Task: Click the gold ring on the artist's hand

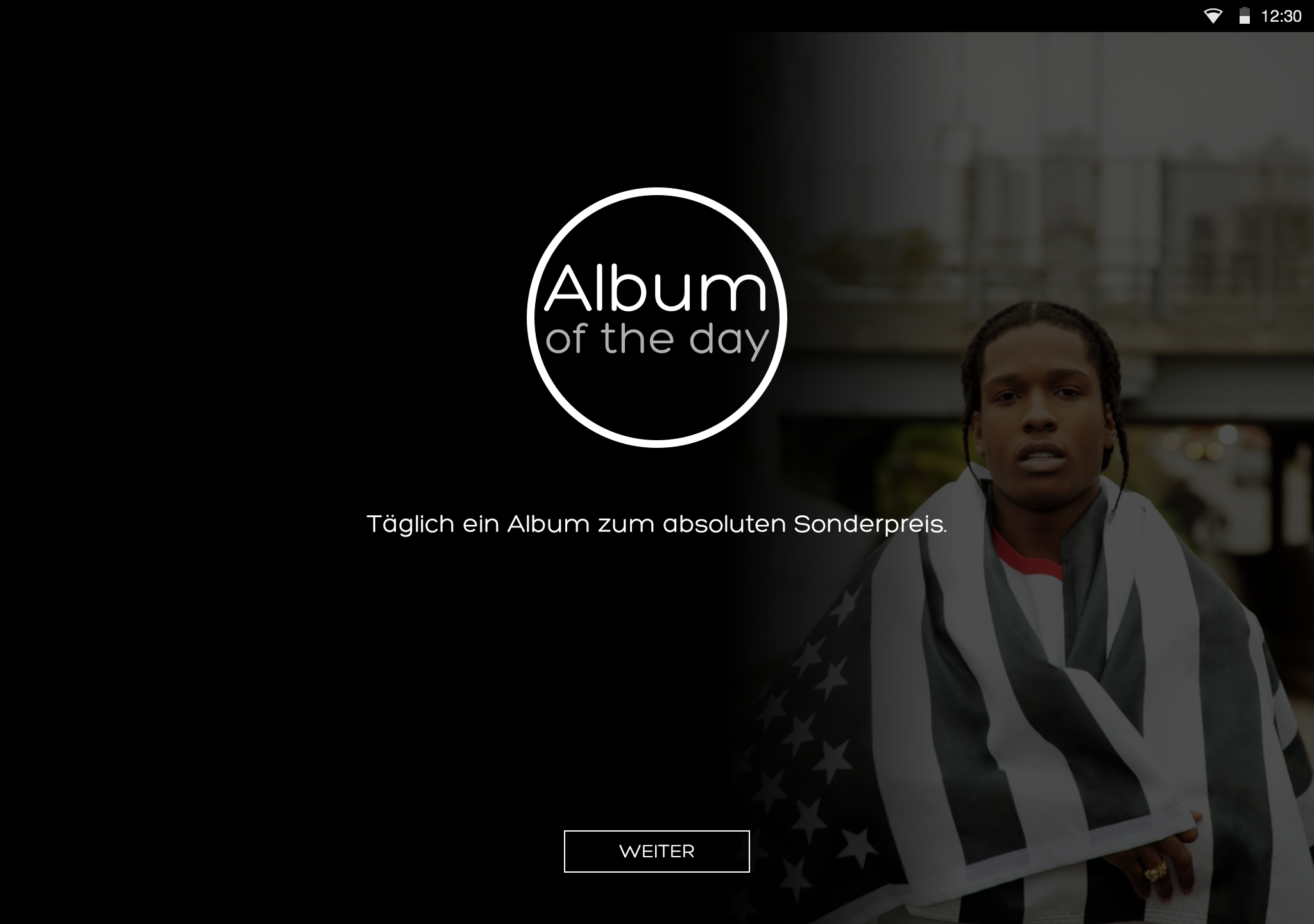Action: click(1156, 872)
